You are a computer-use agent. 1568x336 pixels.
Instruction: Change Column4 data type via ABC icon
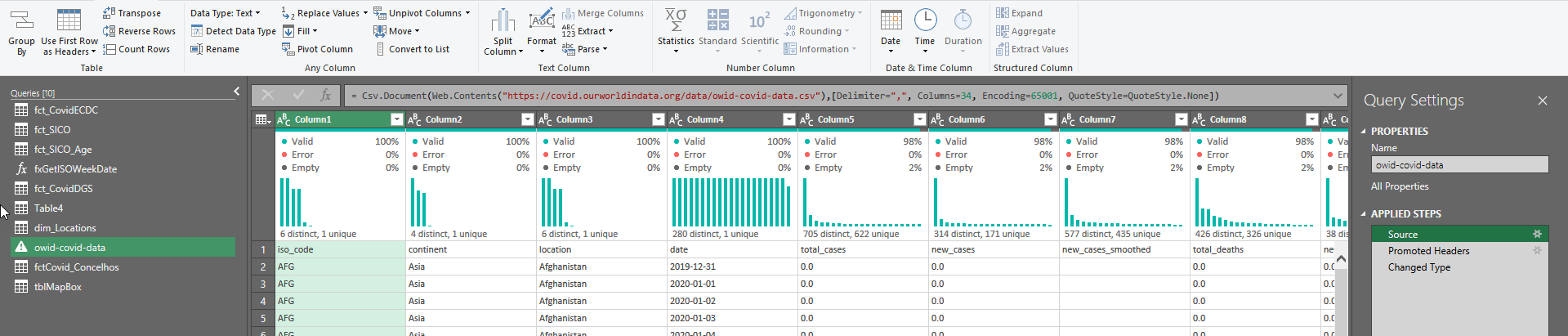(x=677, y=119)
